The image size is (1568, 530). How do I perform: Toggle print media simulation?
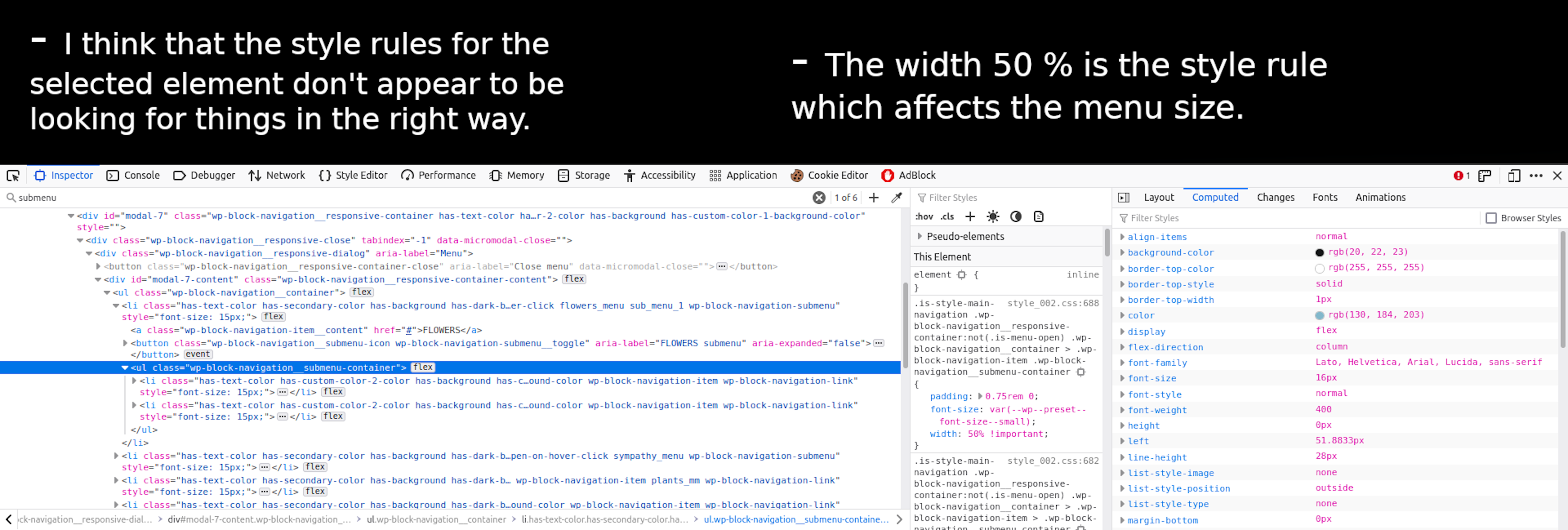[x=1039, y=217]
